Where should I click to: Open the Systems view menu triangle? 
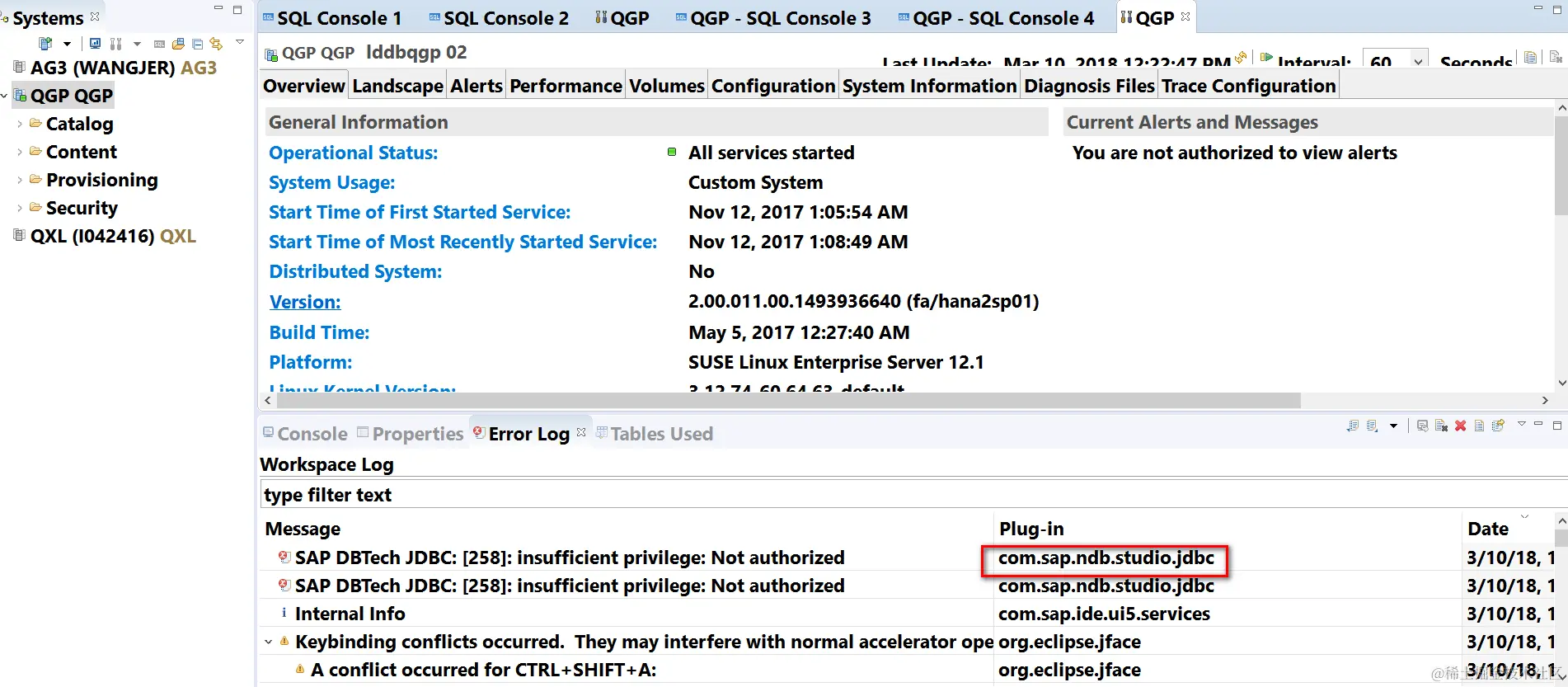tap(240, 41)
